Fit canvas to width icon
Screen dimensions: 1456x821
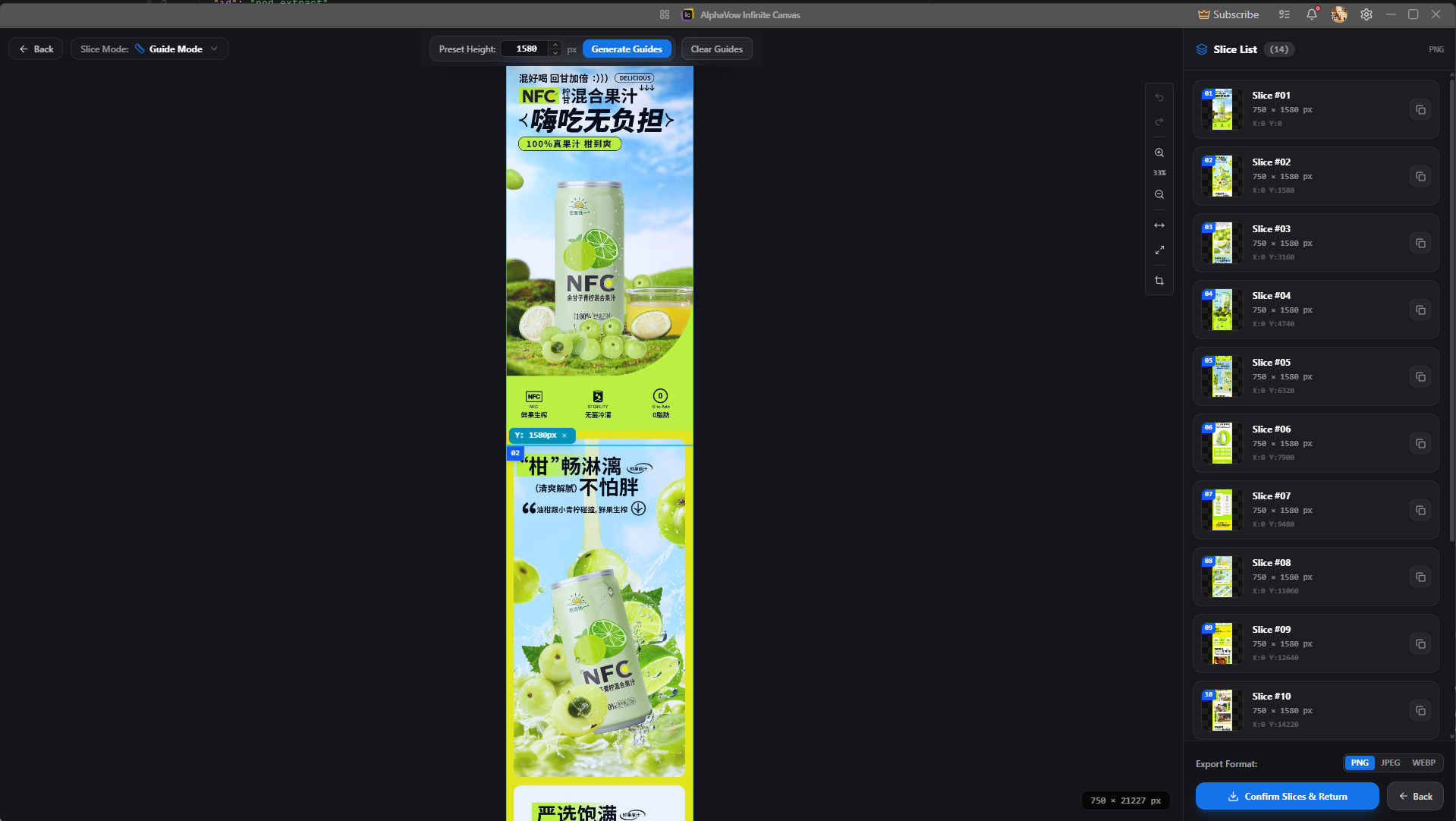pyautogui.click(x=1159, y=225)
